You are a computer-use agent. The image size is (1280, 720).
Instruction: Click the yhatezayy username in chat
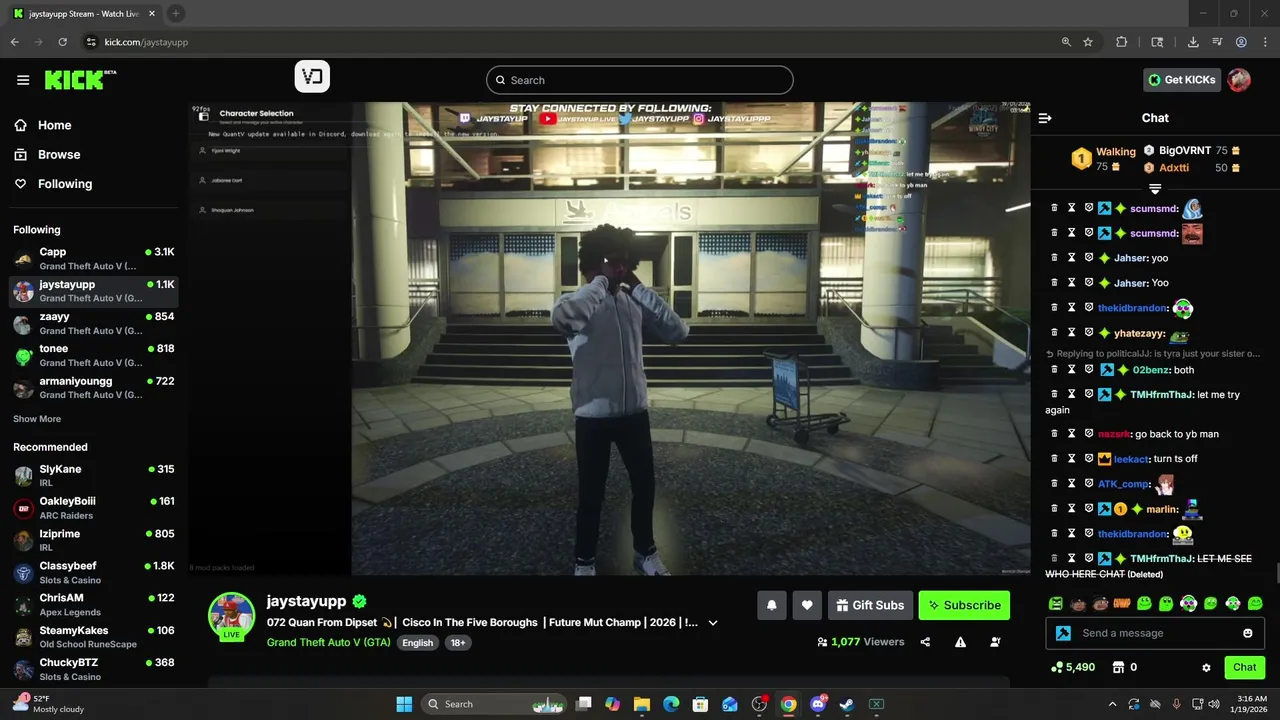[x=1139, y=333]
